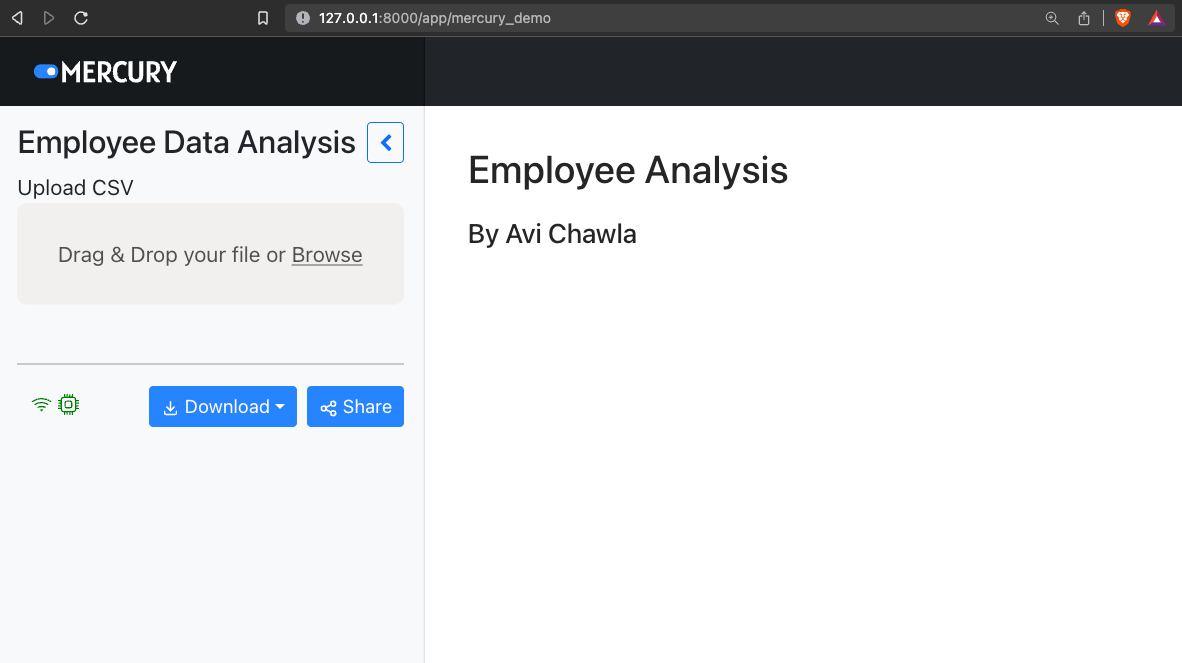The width and height of the screenshot is (1182, 663).
Task: Open the Brave Rewards triangle icon
Action: 1156,18
